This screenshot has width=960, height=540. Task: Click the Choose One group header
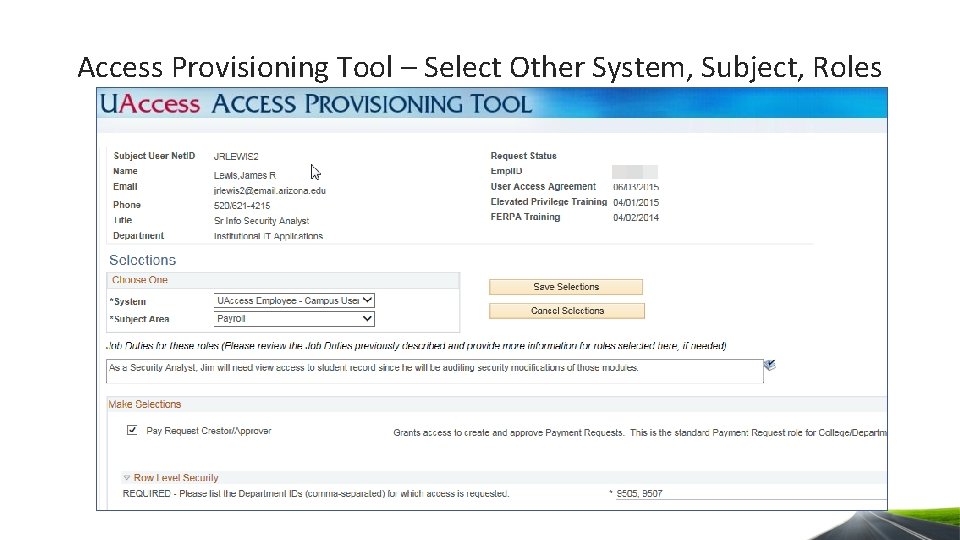[x=140, y=280]
